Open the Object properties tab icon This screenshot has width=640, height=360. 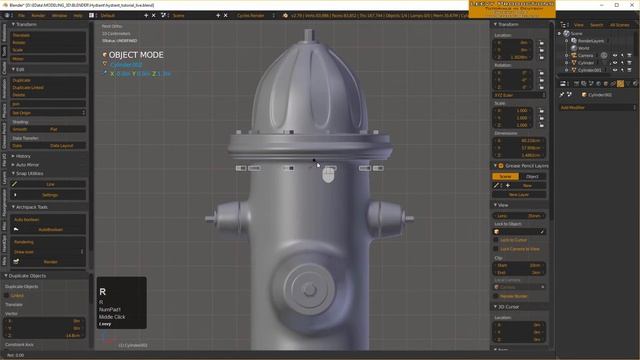click(606, 84)
